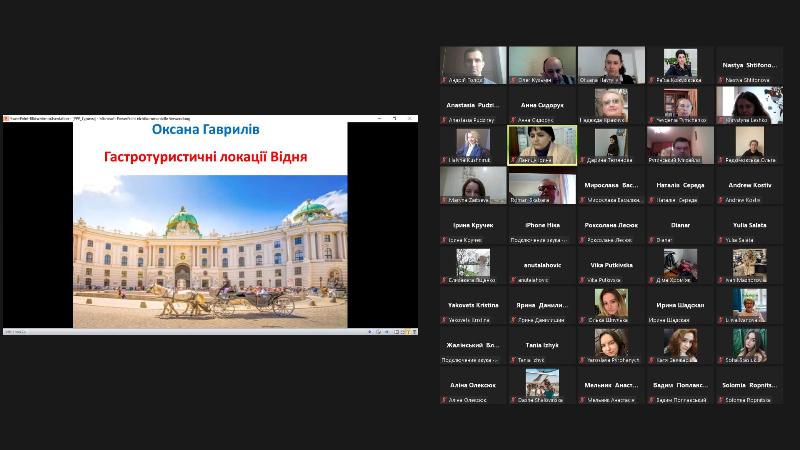Select Мирослава participant name tile
800x450 pixels.
tap(611, 185)
